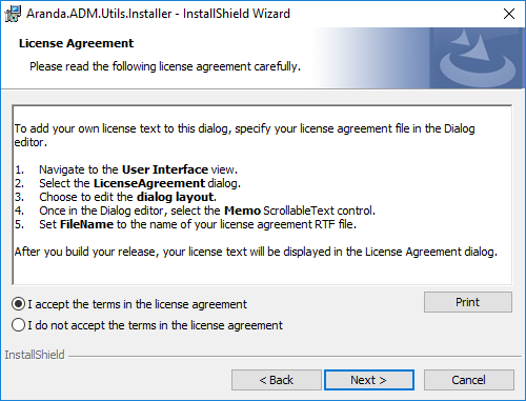Screen dimensions: 526x401
Task: Click the installer icon in the title bar
Action: (12, 14)
